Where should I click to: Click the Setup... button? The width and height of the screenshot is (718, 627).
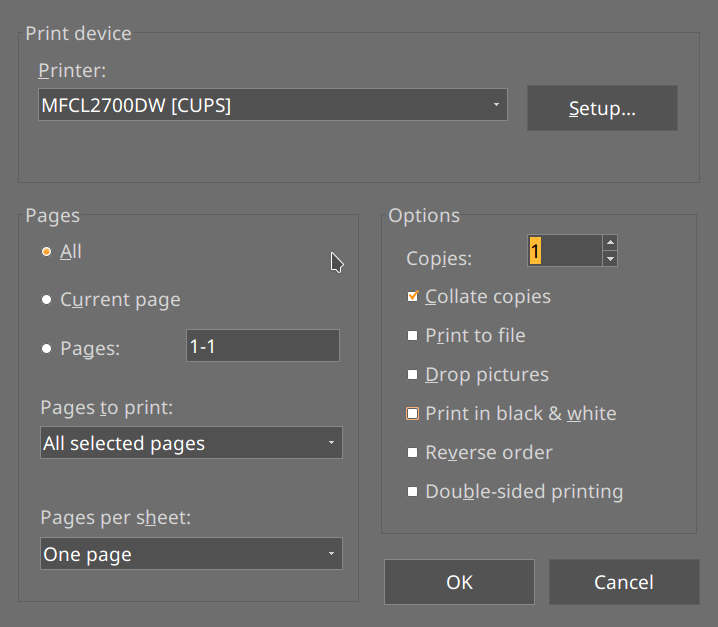click(x=602, y=108)
